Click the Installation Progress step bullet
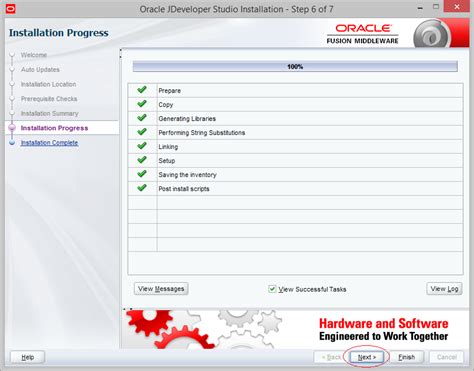 pos(12,128)
